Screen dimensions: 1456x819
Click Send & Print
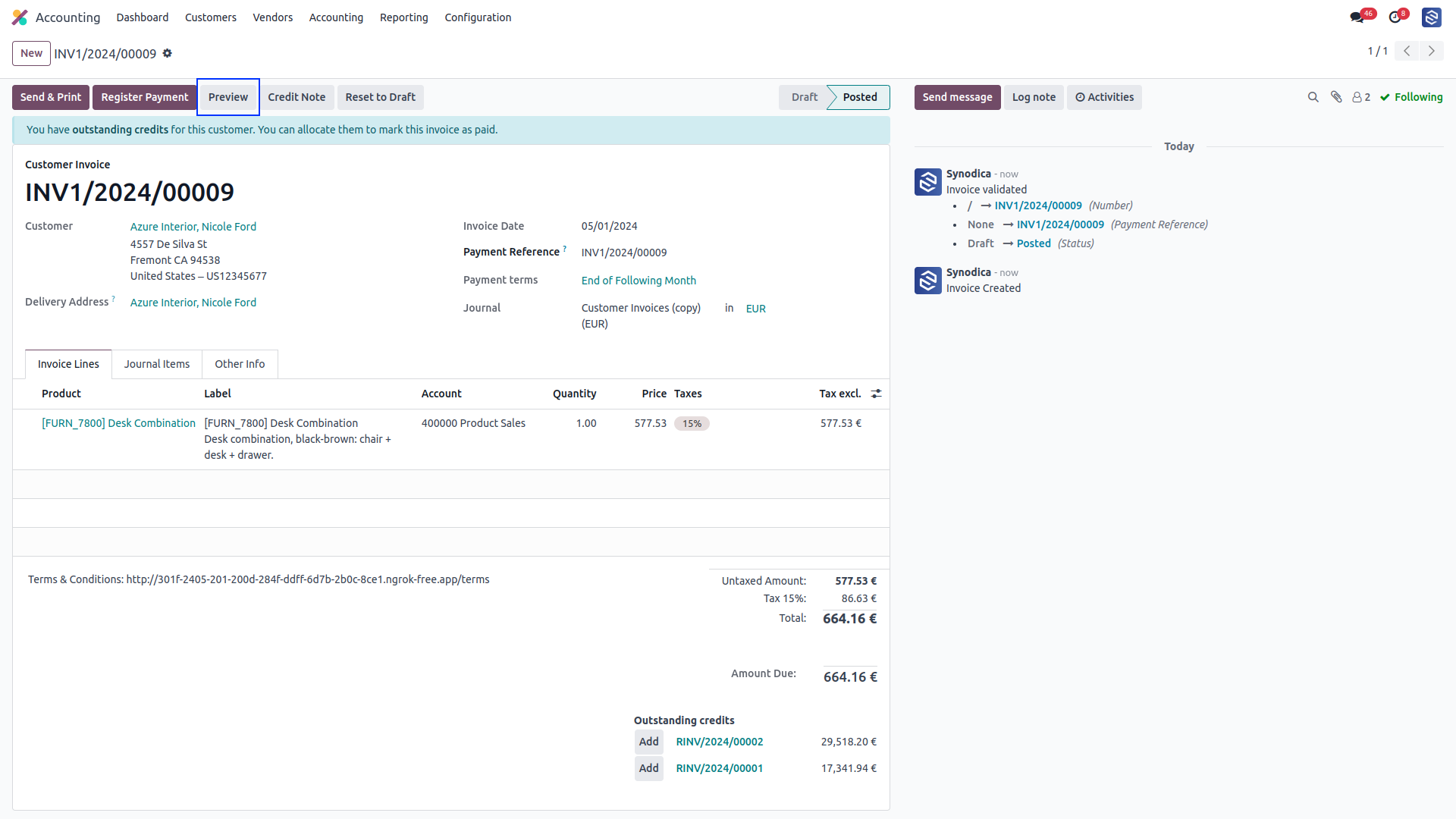(51, 97)
